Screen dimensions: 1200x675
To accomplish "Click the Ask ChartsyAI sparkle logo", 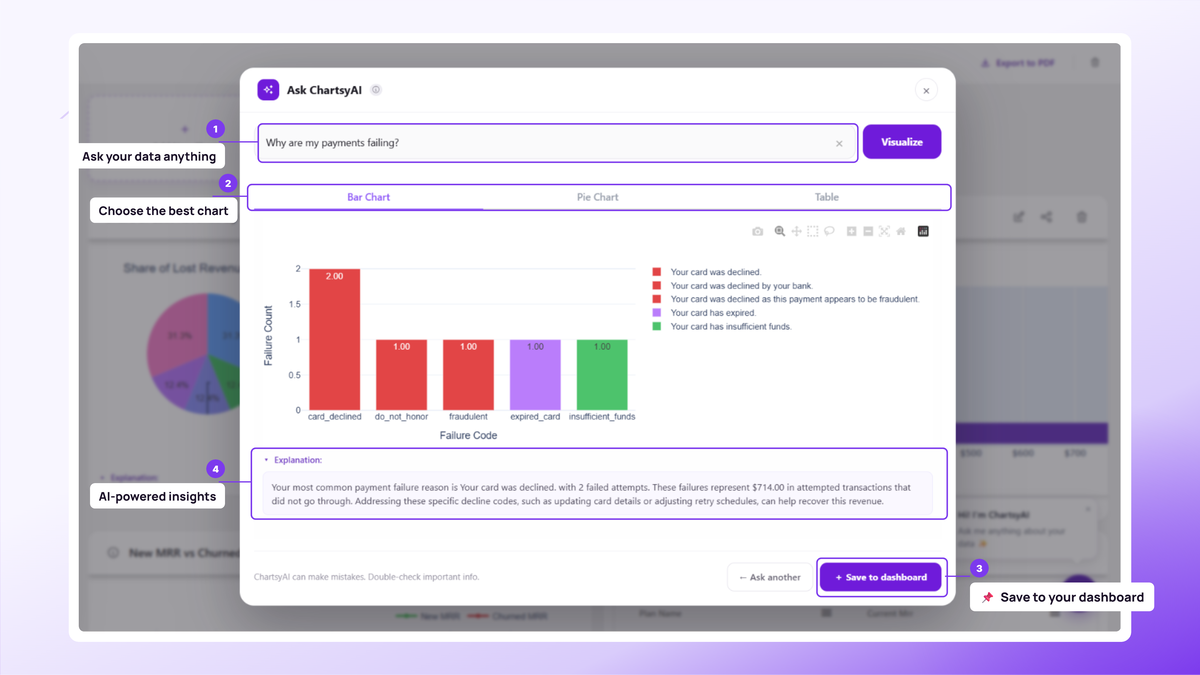I will tap(268, 90).
